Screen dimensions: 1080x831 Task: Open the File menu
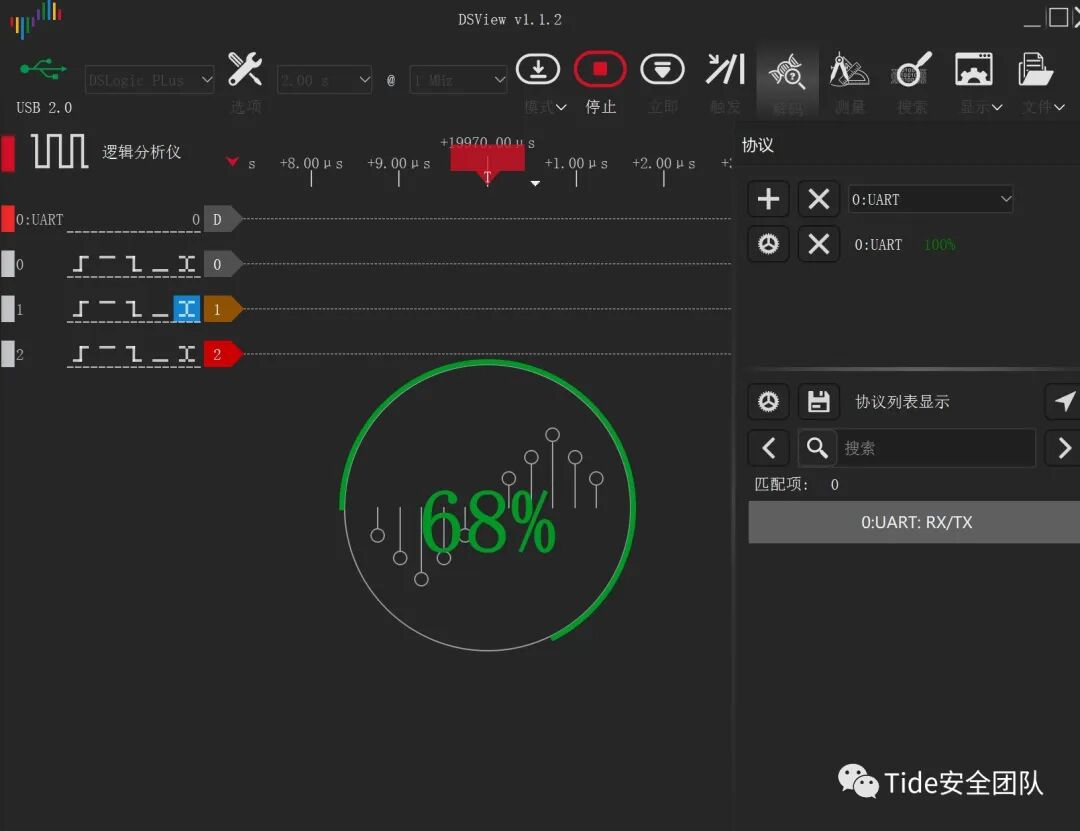1043,107
